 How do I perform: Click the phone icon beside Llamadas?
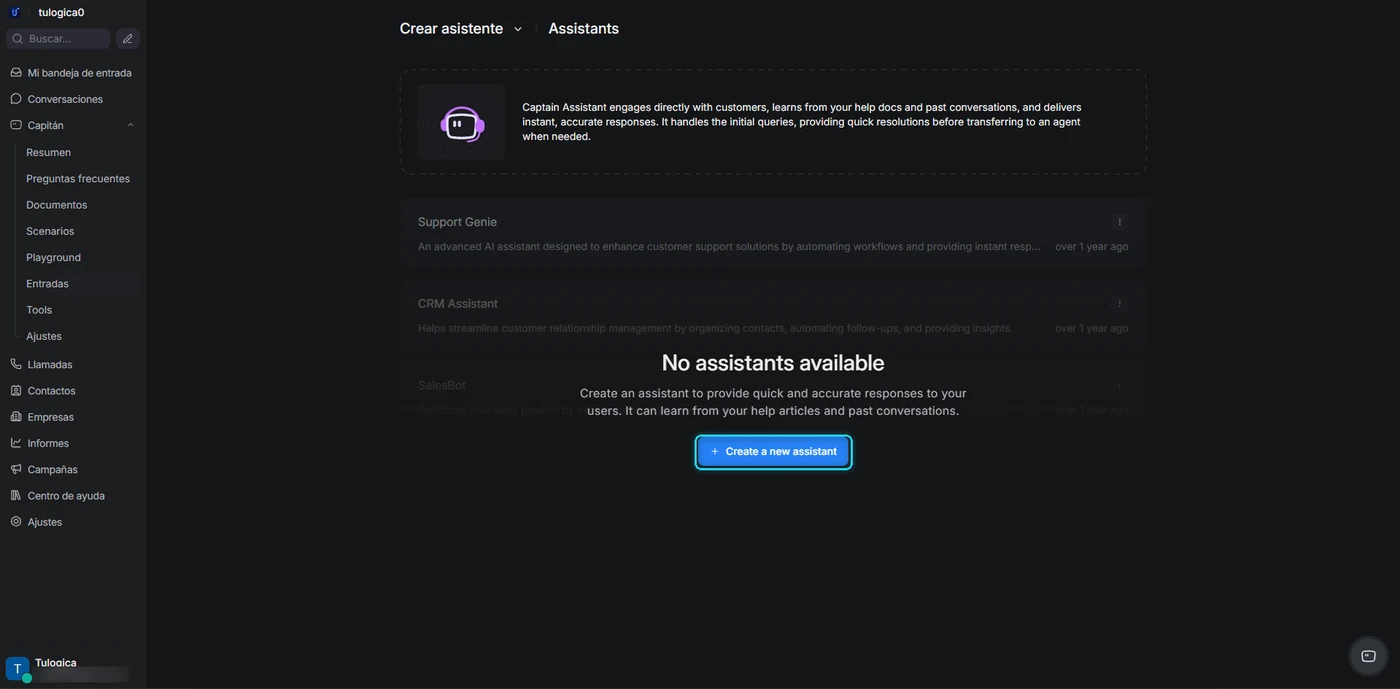pos(16,364)
